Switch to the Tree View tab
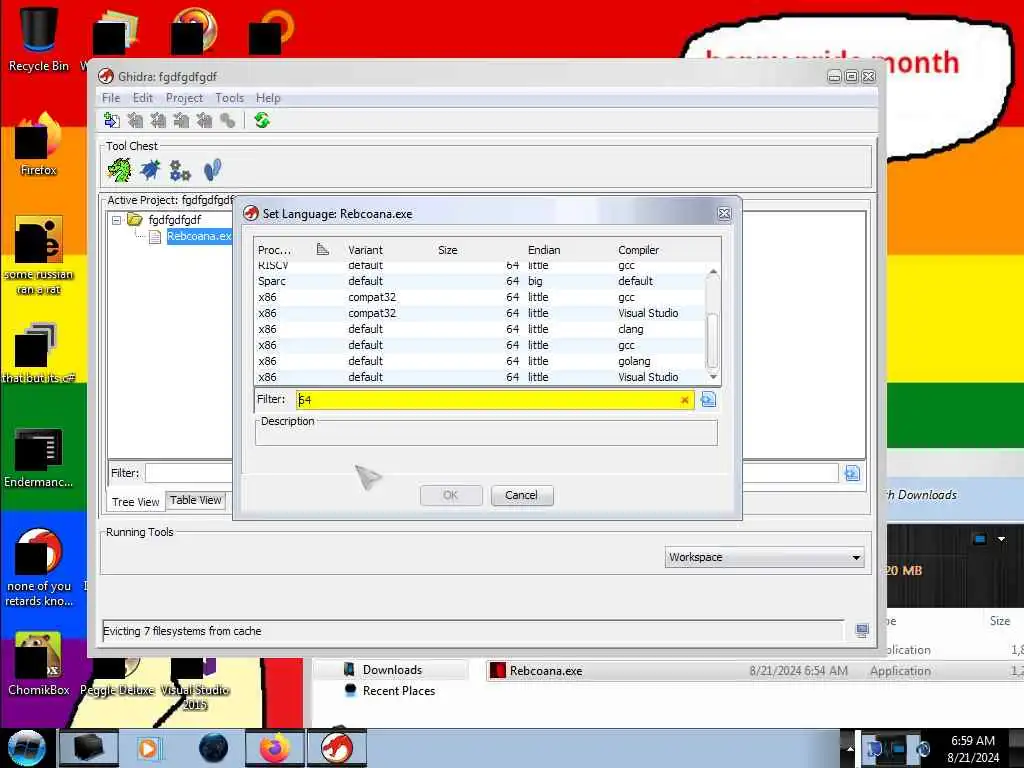The width and height of the screenshot is (1024, 768). [135, 502]
